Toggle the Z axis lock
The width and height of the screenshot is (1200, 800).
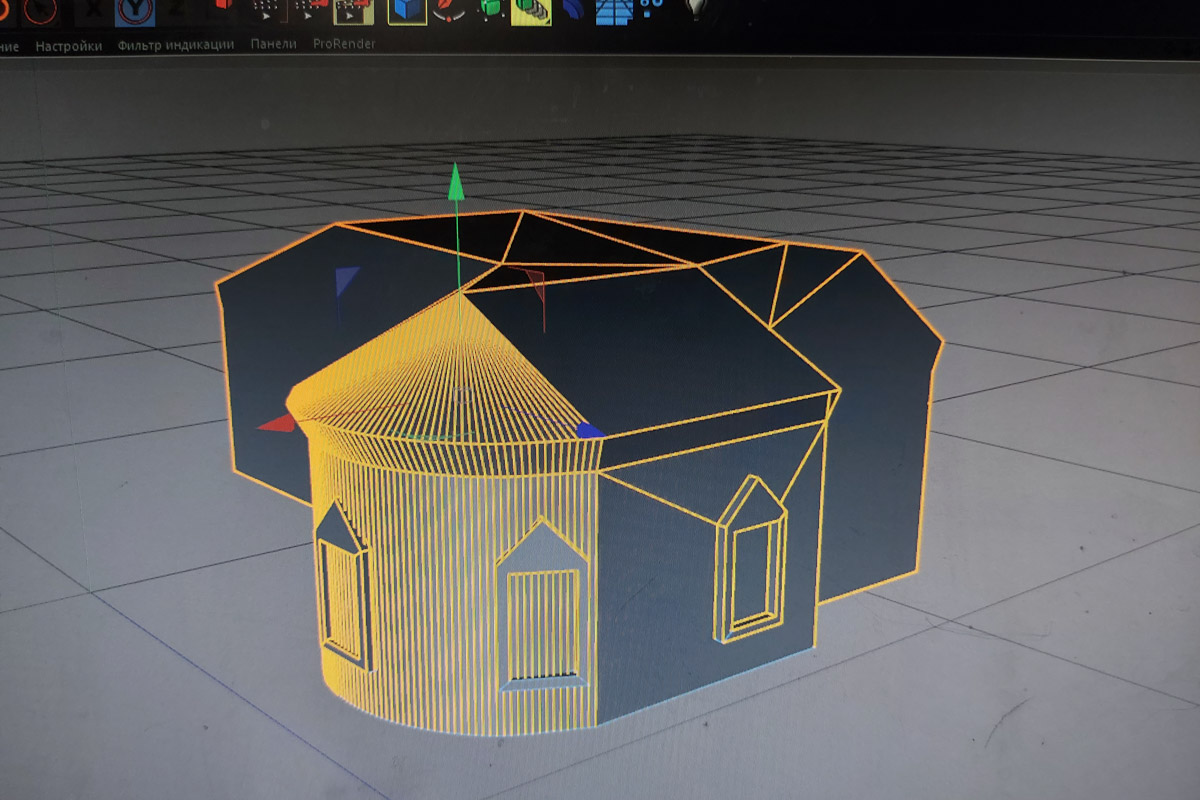point(176,8)
